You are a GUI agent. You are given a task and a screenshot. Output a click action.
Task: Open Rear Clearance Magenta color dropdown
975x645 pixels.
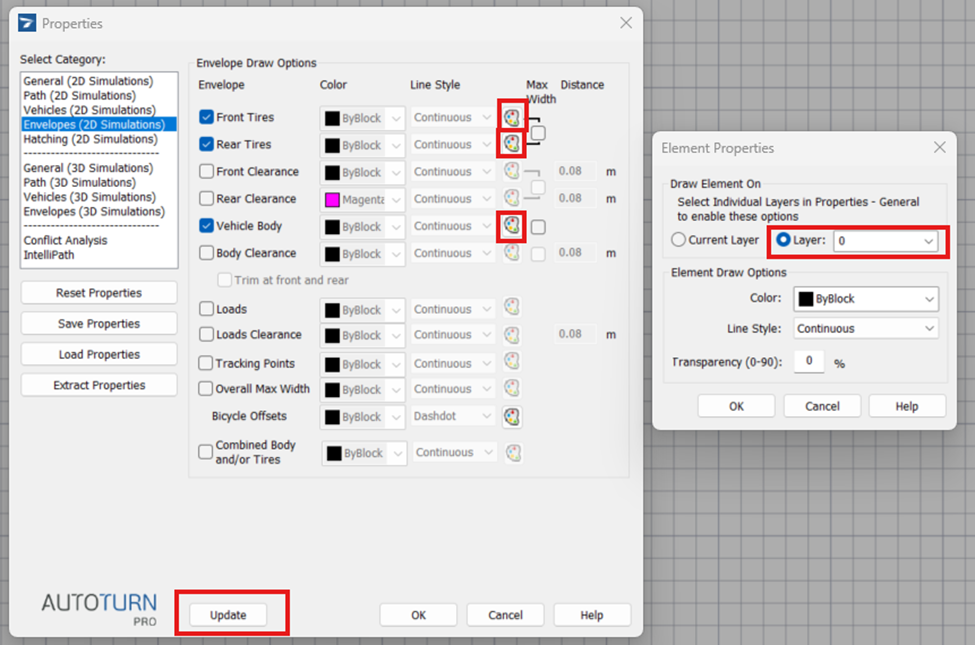point(363,199)
